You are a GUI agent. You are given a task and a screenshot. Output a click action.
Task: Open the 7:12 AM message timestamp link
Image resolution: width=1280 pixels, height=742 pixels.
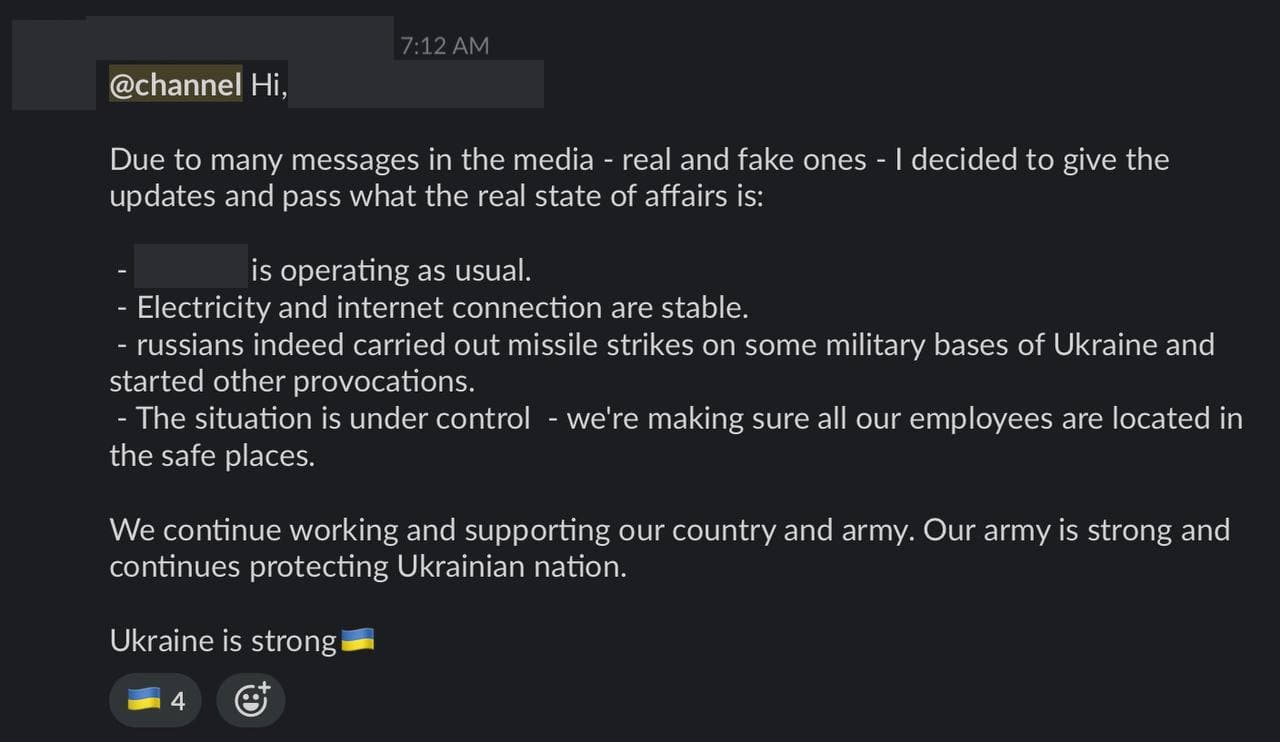pyautogui.click(x=445, y=45)
